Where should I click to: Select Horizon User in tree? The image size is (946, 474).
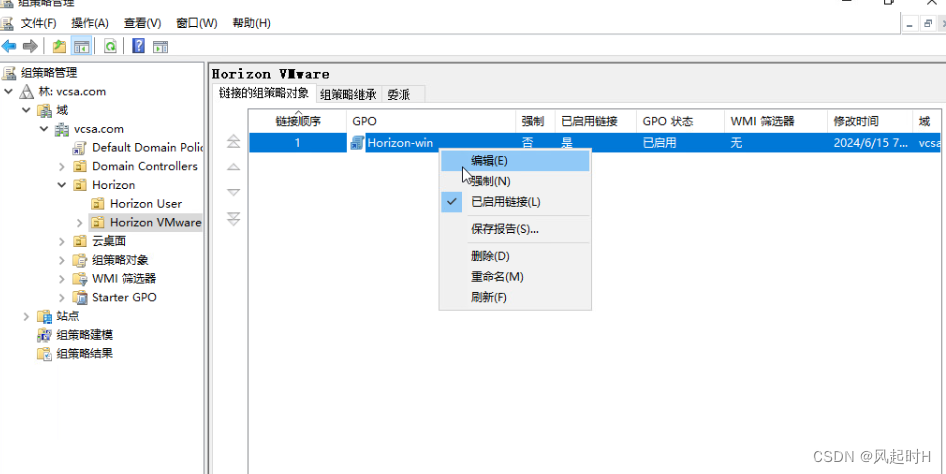point(145,204)
